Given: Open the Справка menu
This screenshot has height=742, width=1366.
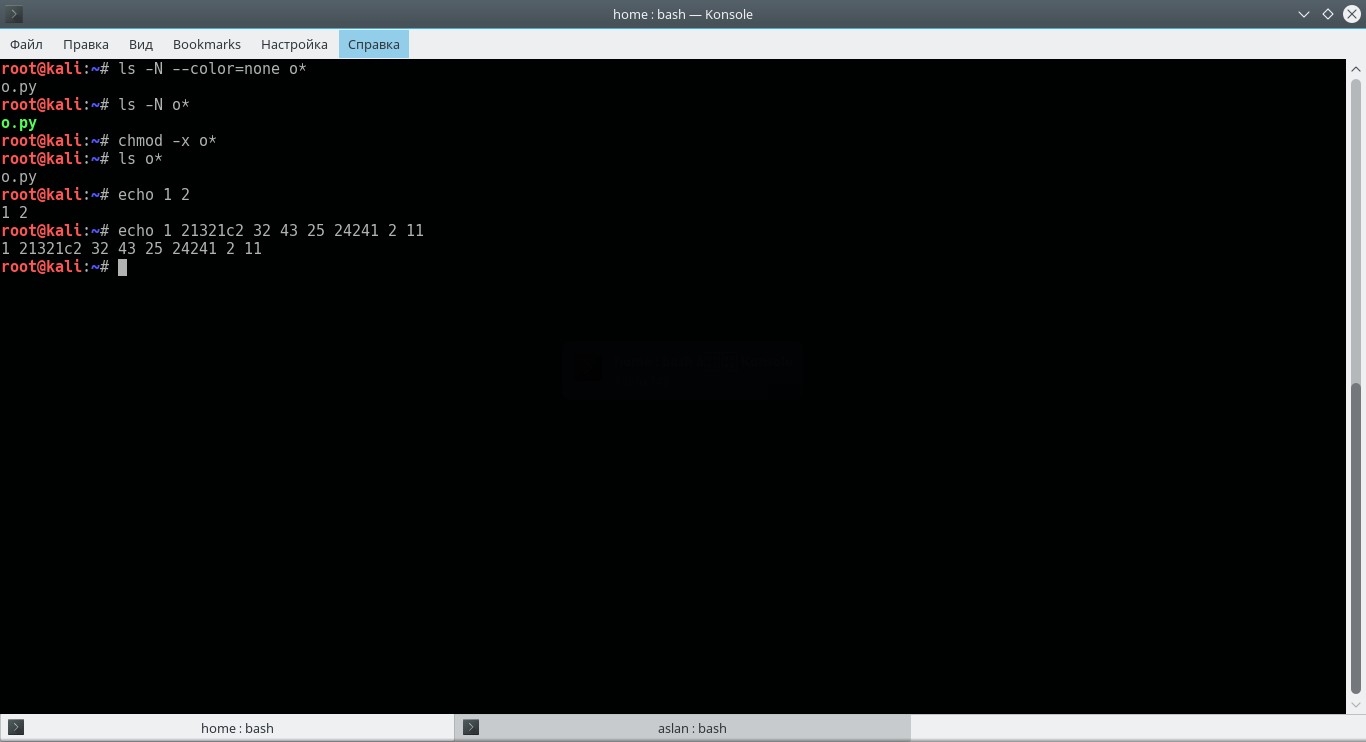Looking at the screenshot, I should (374, 44).
